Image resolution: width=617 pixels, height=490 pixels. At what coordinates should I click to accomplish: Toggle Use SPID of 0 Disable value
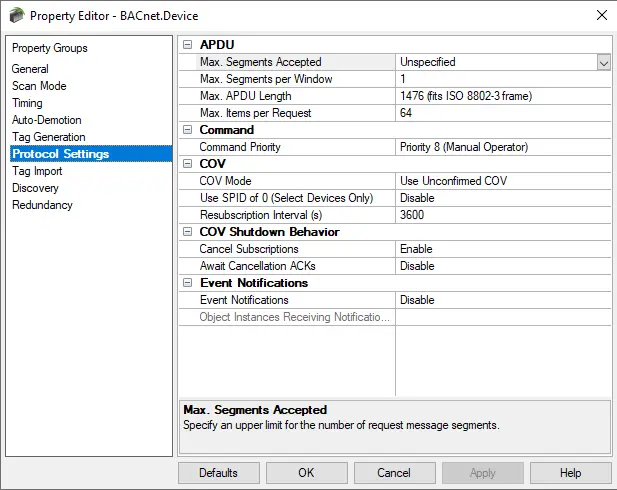point(503,198)
